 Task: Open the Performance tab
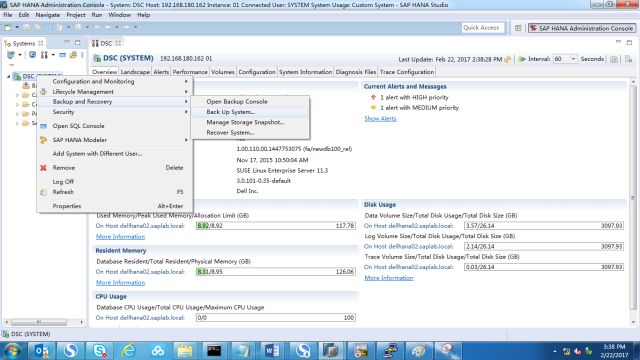click(x=190, y=72)
